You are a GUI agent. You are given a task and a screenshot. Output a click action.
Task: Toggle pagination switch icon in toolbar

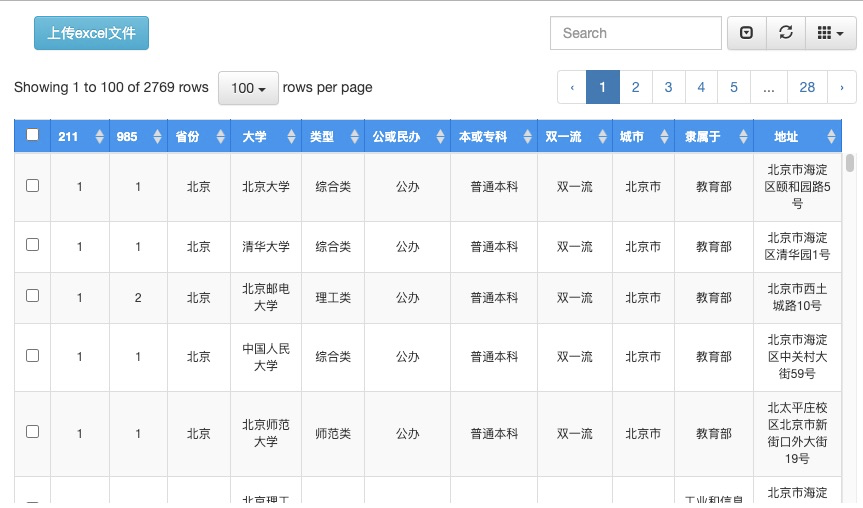click(x=746, y=33)
